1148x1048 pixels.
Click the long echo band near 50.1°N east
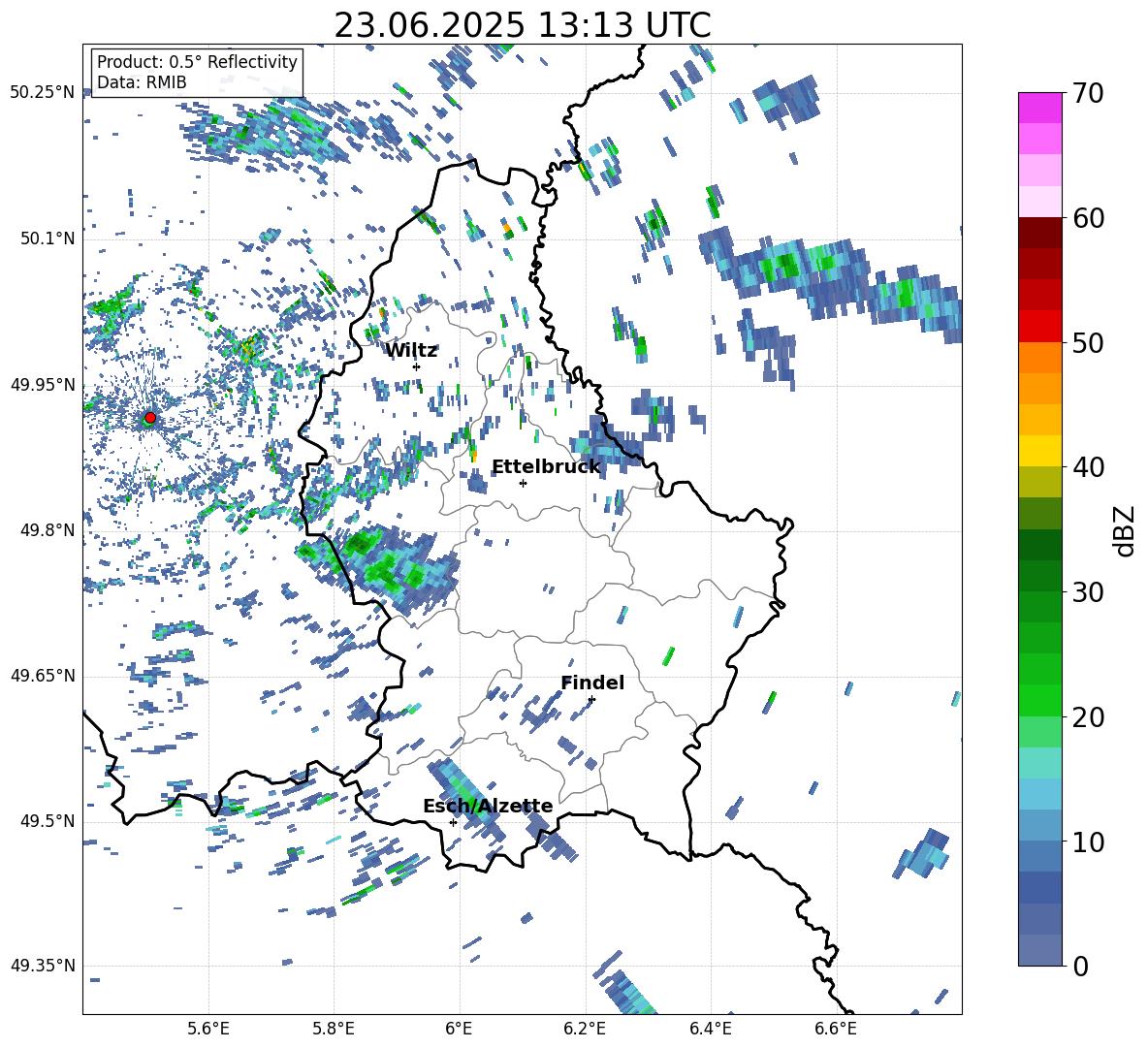[831, 284]
